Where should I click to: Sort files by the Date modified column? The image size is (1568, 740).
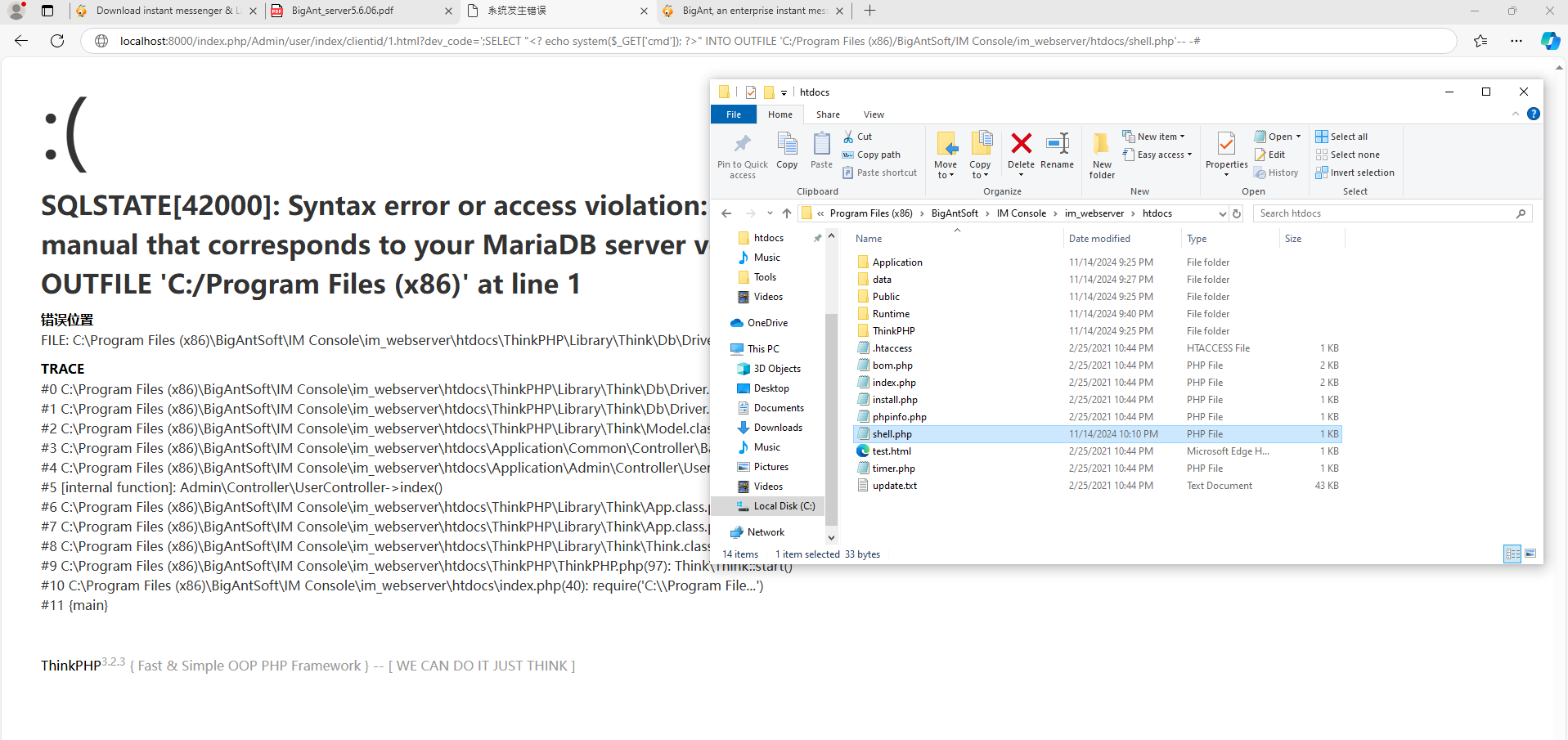[x=1121, y=239]
